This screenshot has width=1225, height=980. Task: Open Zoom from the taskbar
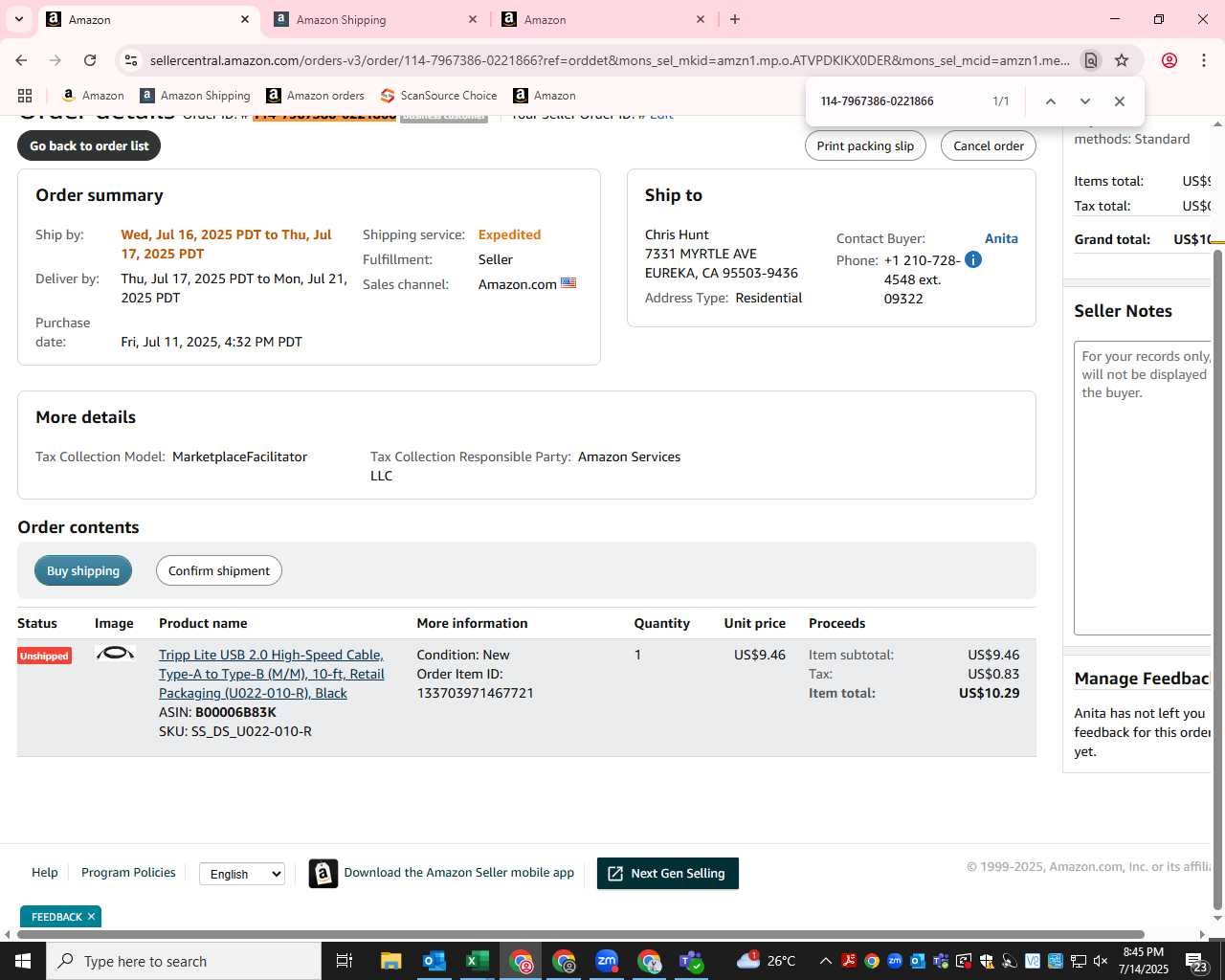[x=607, y=961]
